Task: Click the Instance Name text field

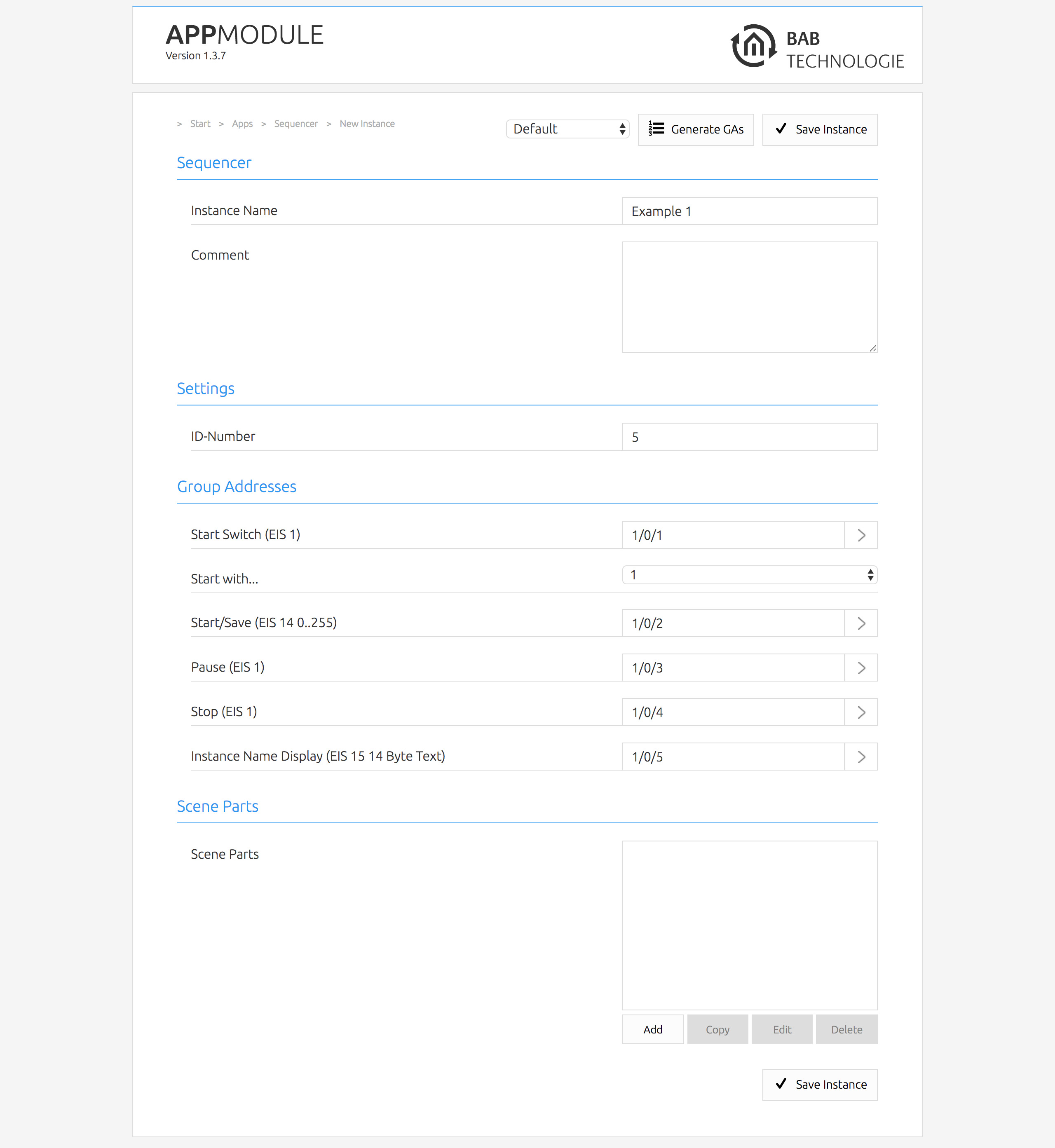Action: point(749,211)
